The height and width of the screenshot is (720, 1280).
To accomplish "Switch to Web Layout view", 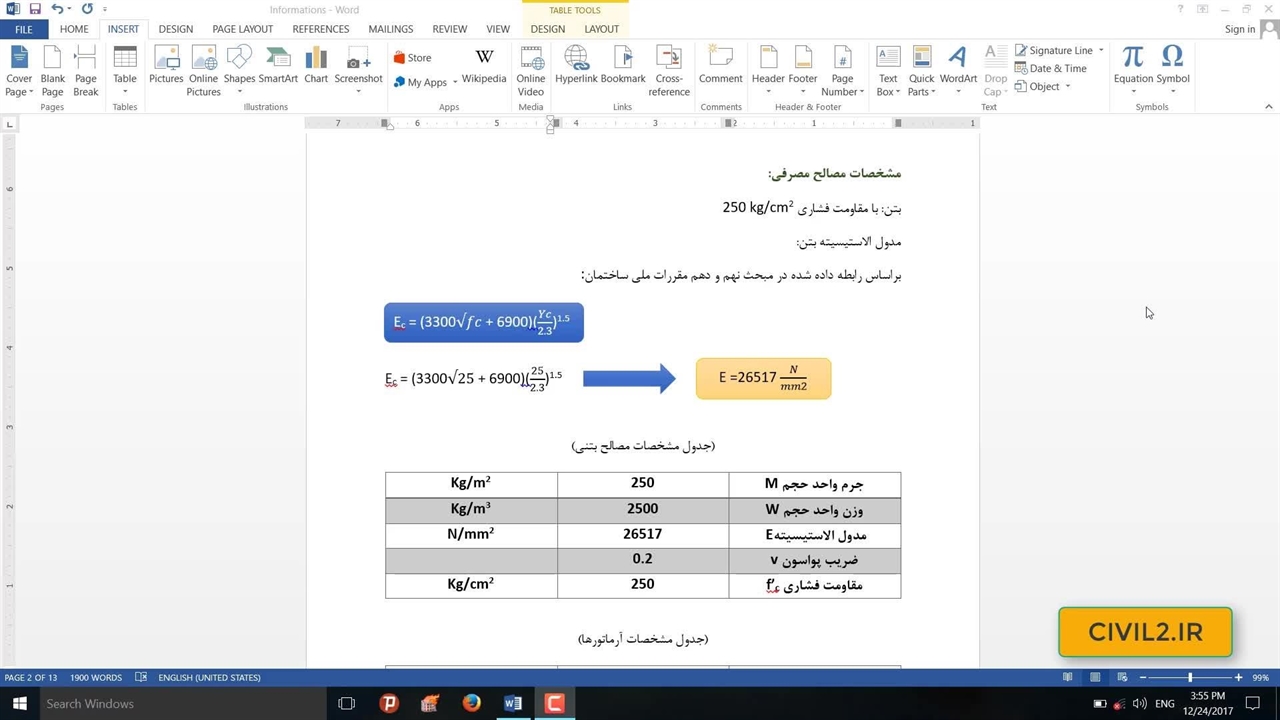I will [1122, 677].
